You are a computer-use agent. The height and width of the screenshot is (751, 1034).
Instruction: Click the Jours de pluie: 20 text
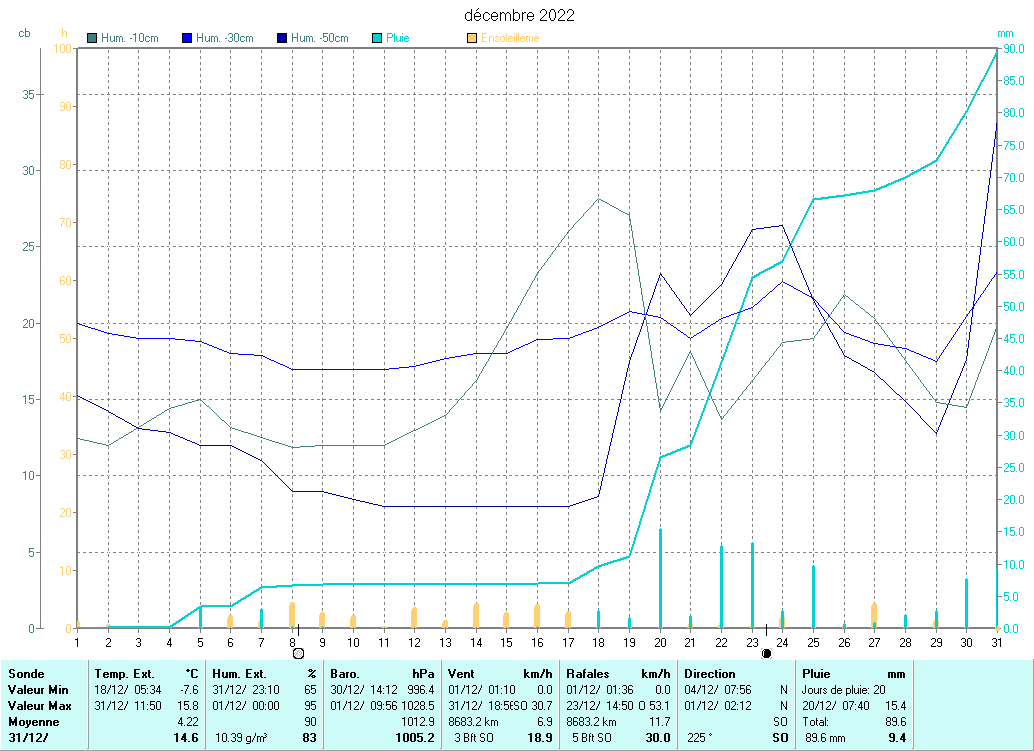pos(836,690)
